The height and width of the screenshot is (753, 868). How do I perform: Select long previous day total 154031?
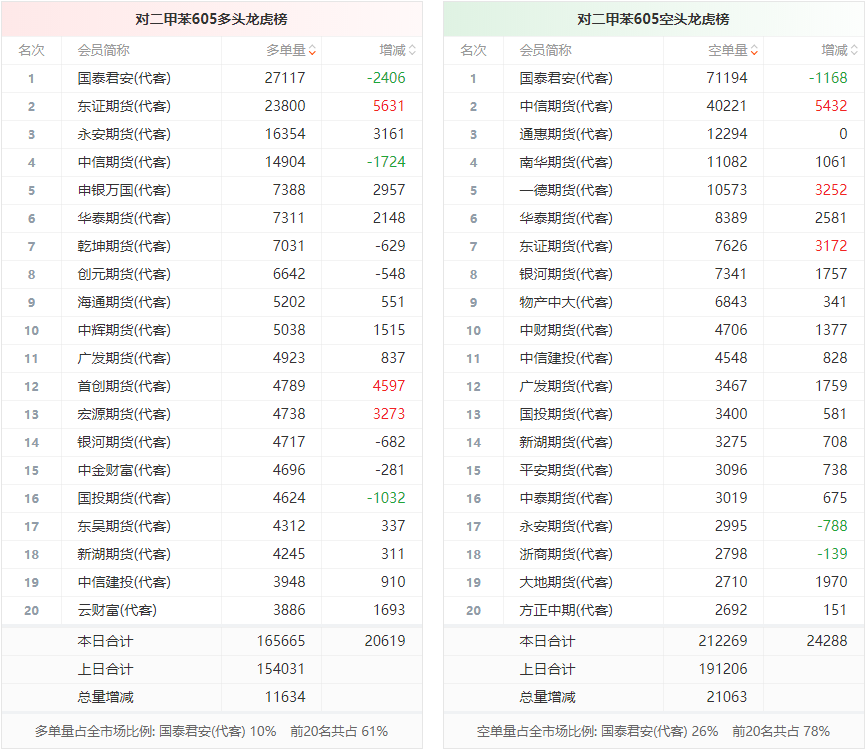(x=281, y=669)
